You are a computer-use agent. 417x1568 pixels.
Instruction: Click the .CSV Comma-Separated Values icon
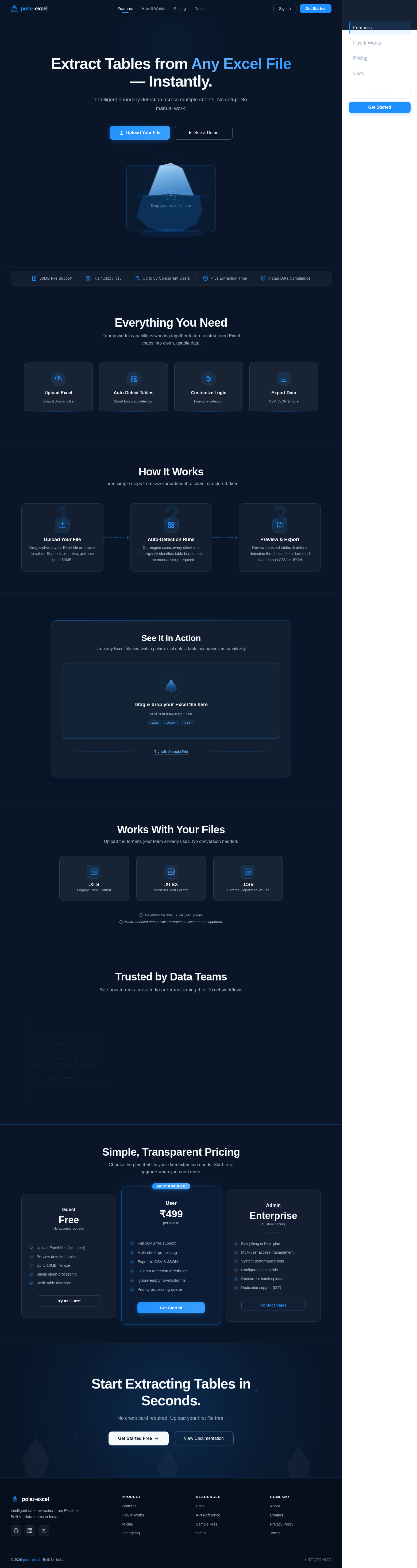[248, 872]
